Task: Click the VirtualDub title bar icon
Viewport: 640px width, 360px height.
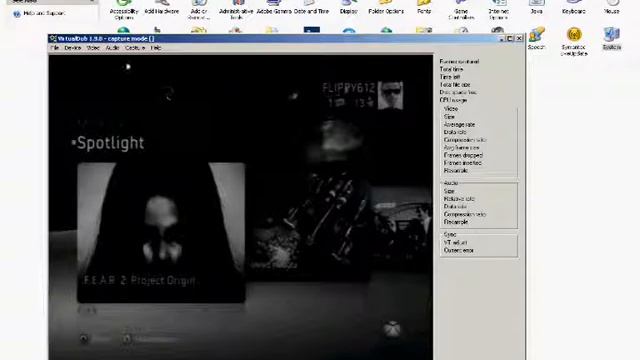Action: pos(53,39)
